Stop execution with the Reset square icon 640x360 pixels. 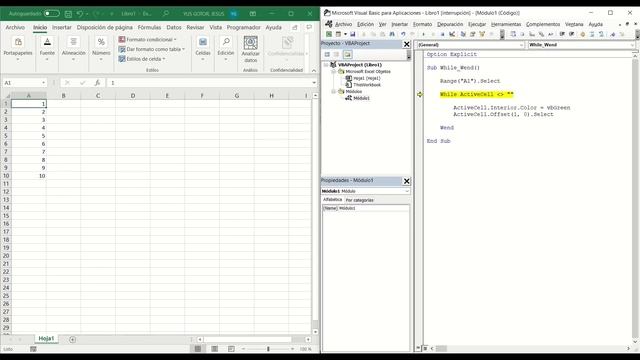(442, 34)
